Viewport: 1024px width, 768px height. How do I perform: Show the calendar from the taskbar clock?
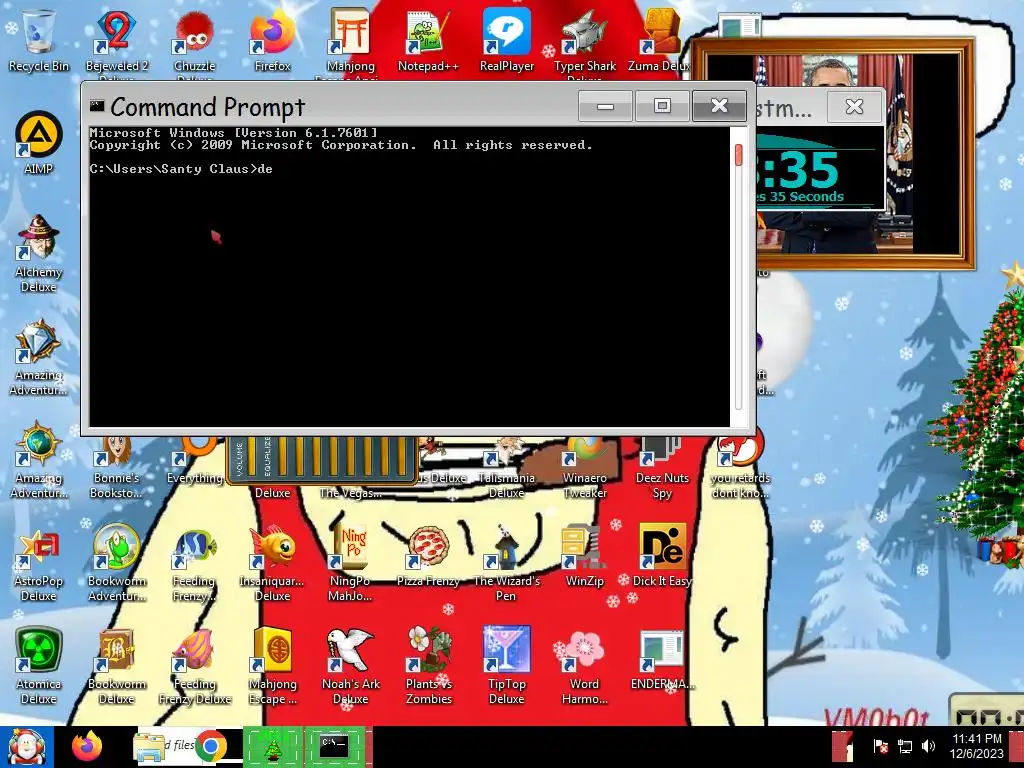coord(976,746)
